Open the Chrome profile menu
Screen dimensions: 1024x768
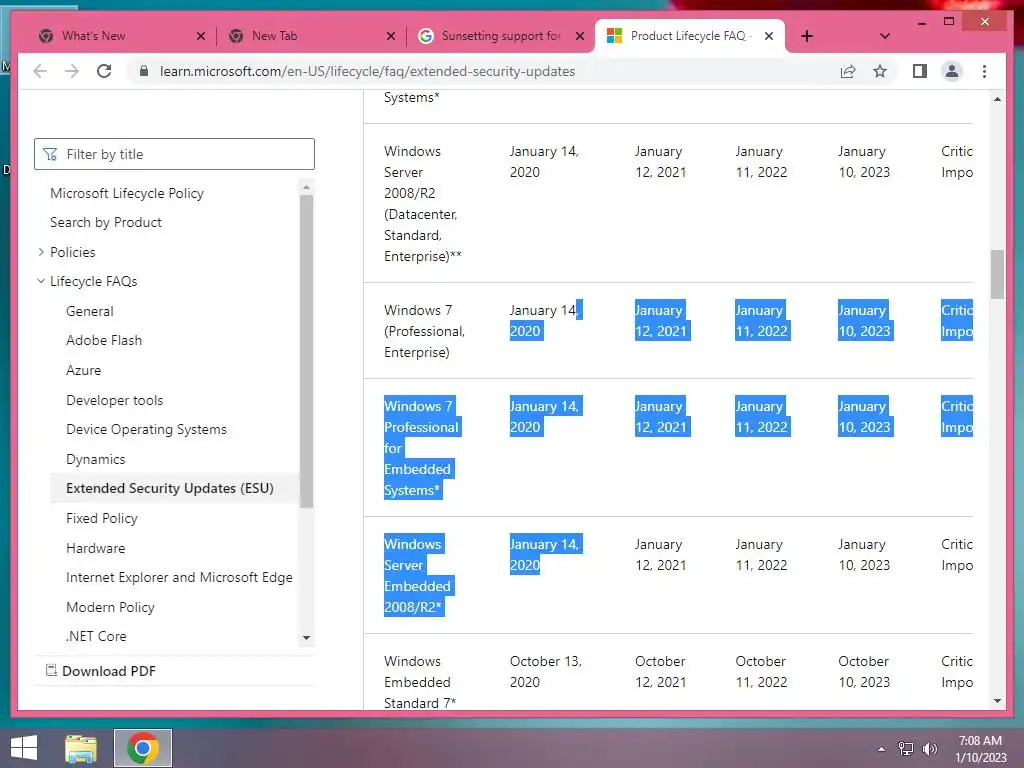952,71
